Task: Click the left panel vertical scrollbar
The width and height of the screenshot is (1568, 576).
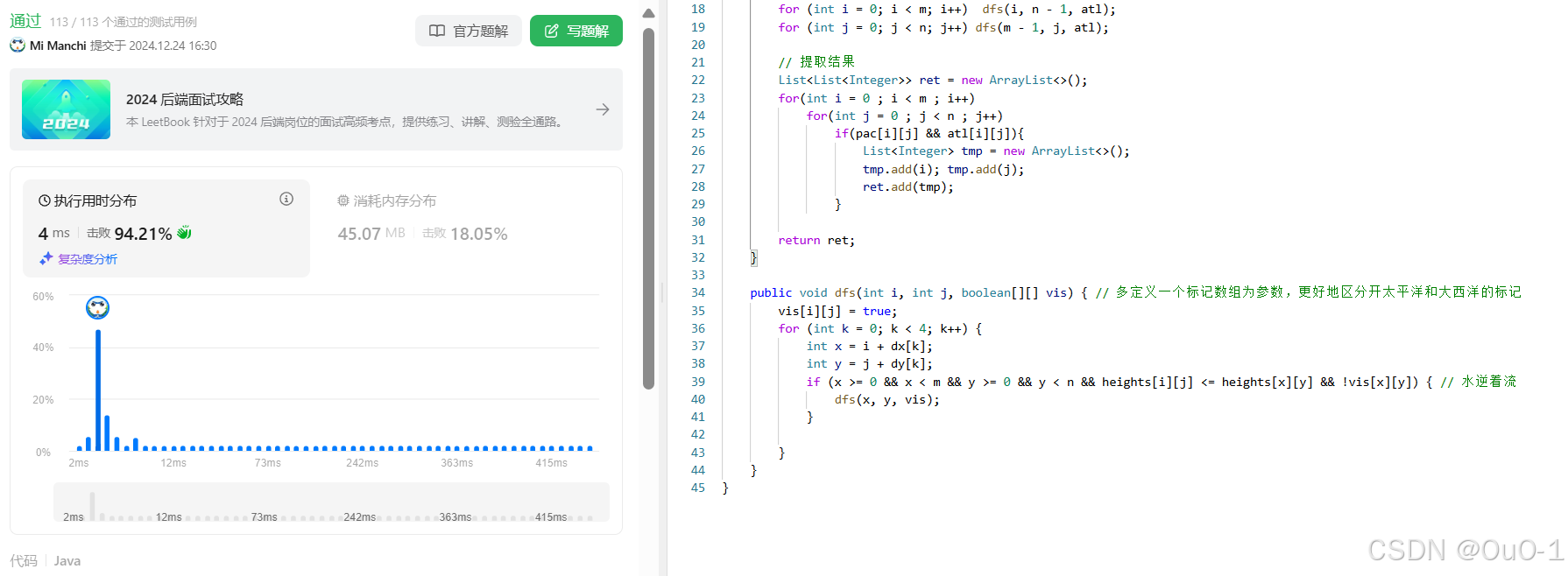Action: click(x=648, y=208)
